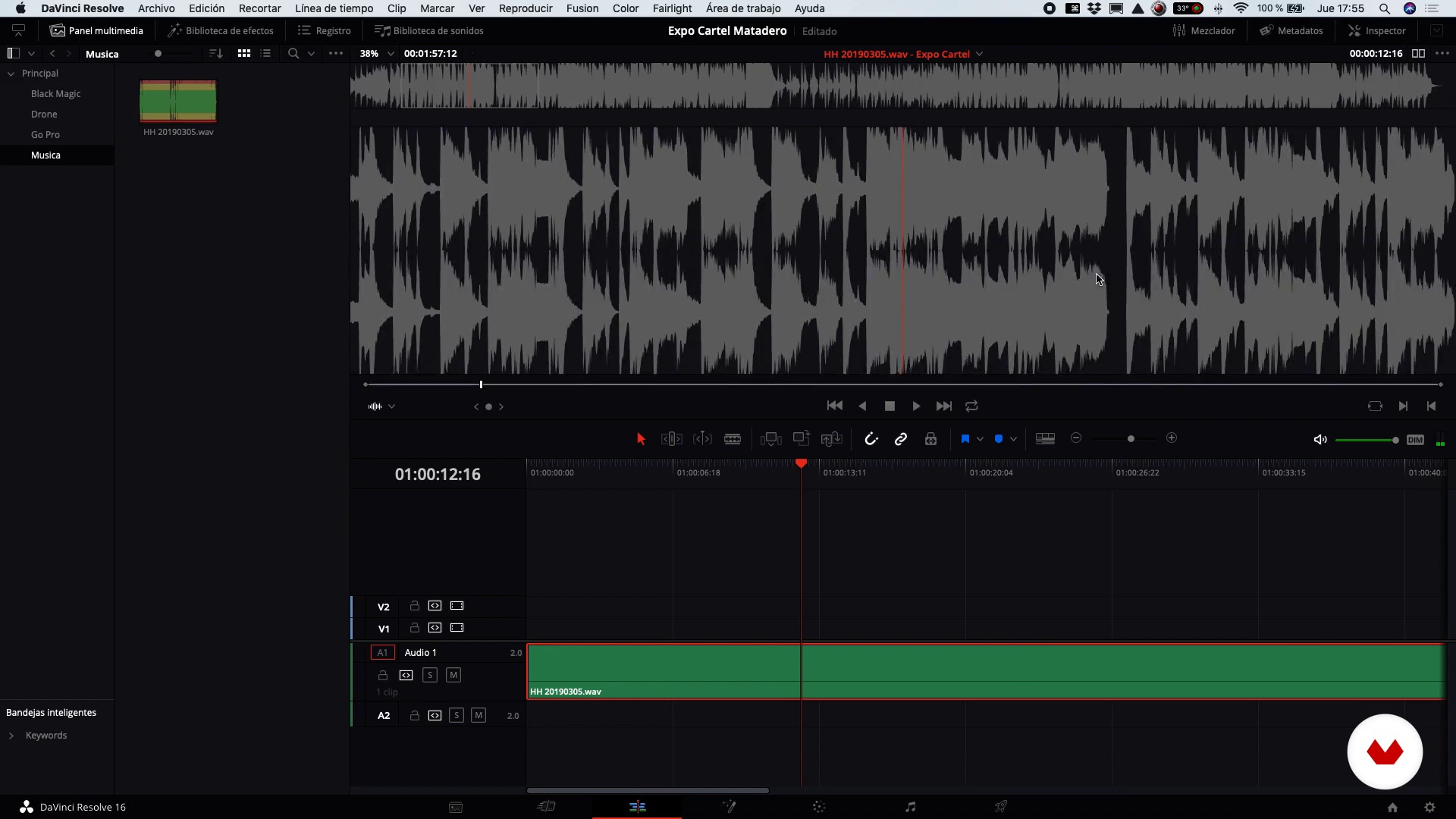Select the arrow Selection mode tool
The width and height of the screenshot is (1456, 819).
click(641, 439)
